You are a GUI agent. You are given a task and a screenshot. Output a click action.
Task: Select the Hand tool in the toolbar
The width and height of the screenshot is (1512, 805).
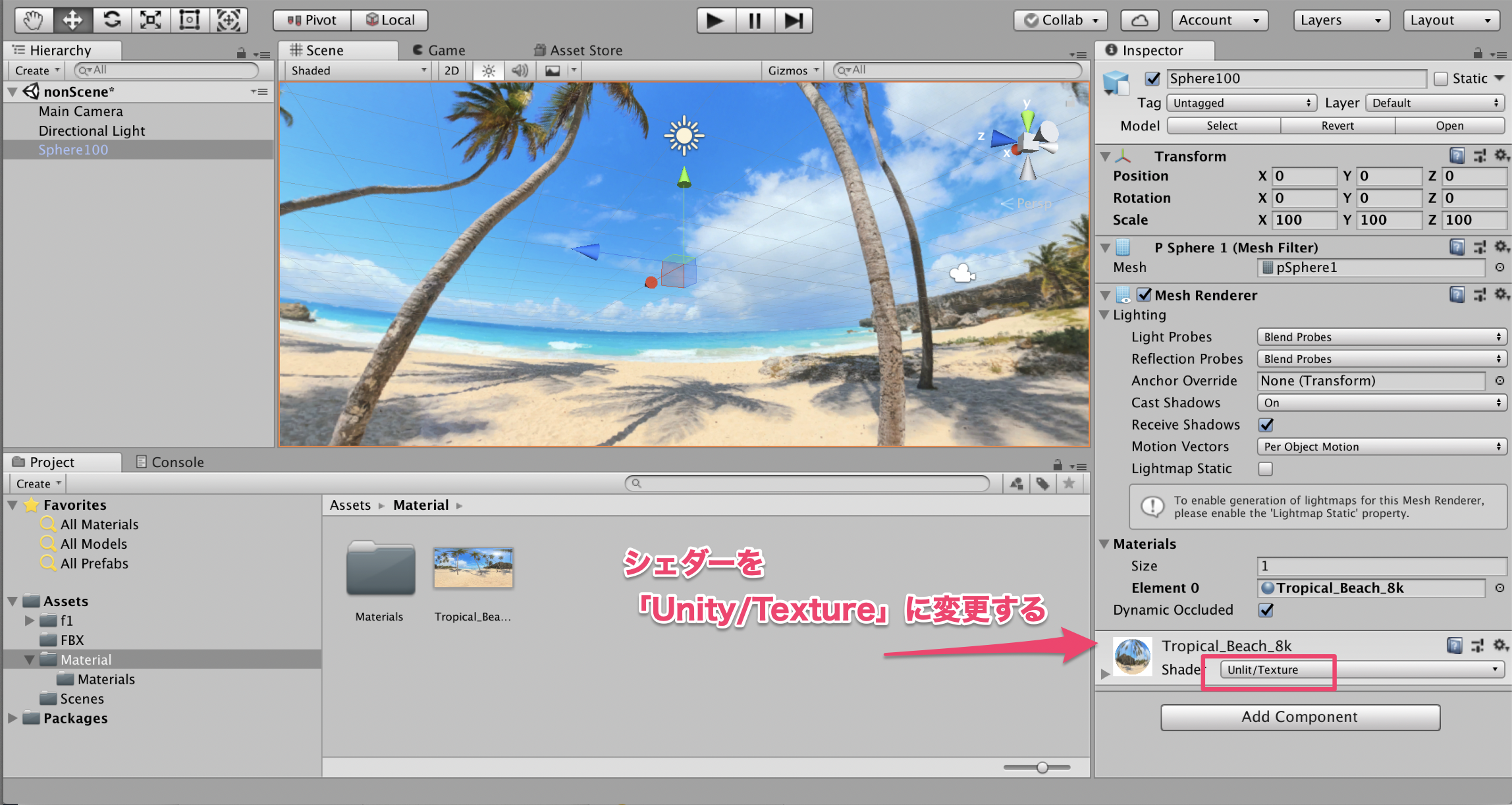coord(32,20)
